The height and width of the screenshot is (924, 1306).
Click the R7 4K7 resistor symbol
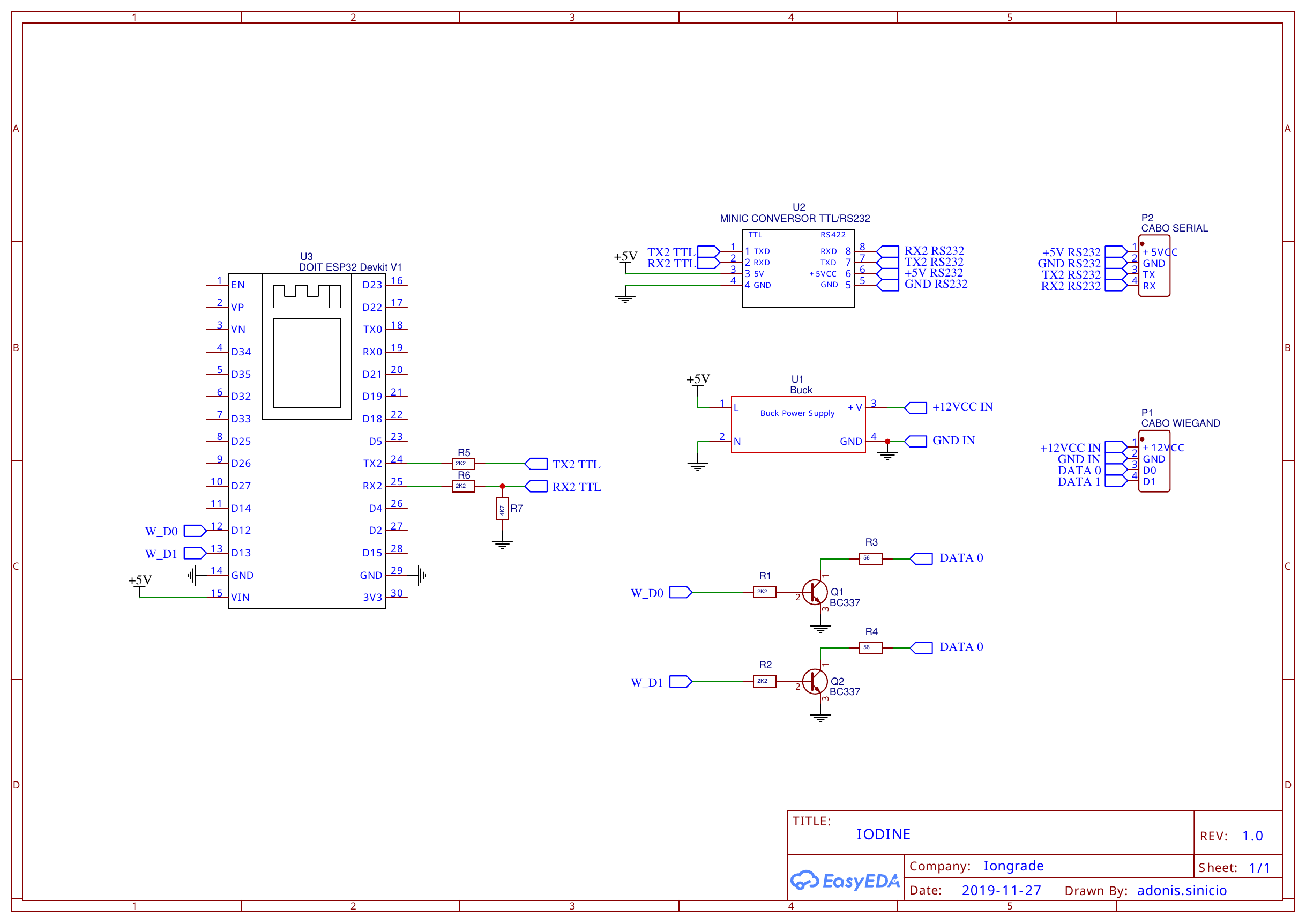pyautogui.click(x=502, y=509)
